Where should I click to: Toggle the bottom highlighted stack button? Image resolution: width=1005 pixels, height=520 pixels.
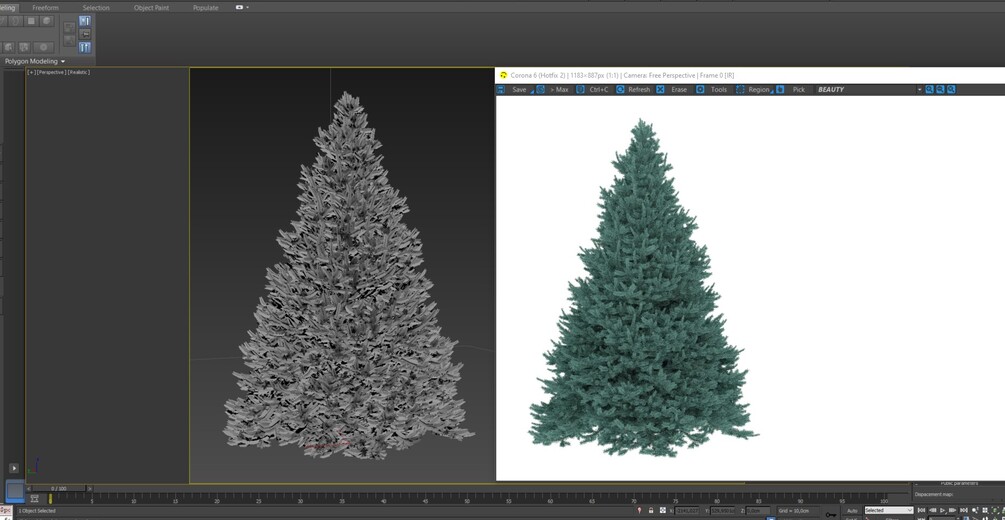[x=85, y=47]
